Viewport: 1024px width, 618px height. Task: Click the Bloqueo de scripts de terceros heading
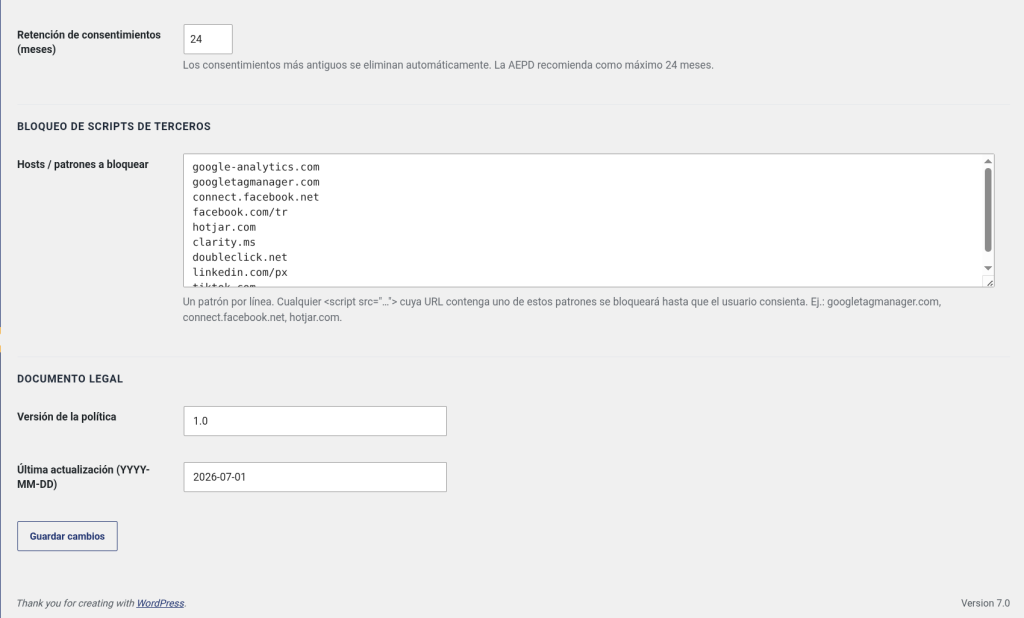coord(114,127)
